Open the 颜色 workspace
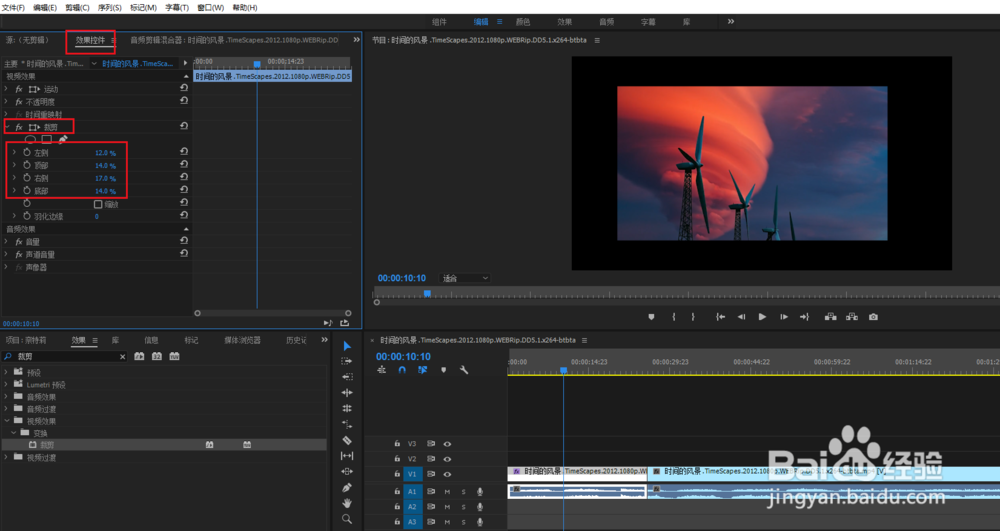Viewport: 1000px width, 531px height. coord(522,21)
